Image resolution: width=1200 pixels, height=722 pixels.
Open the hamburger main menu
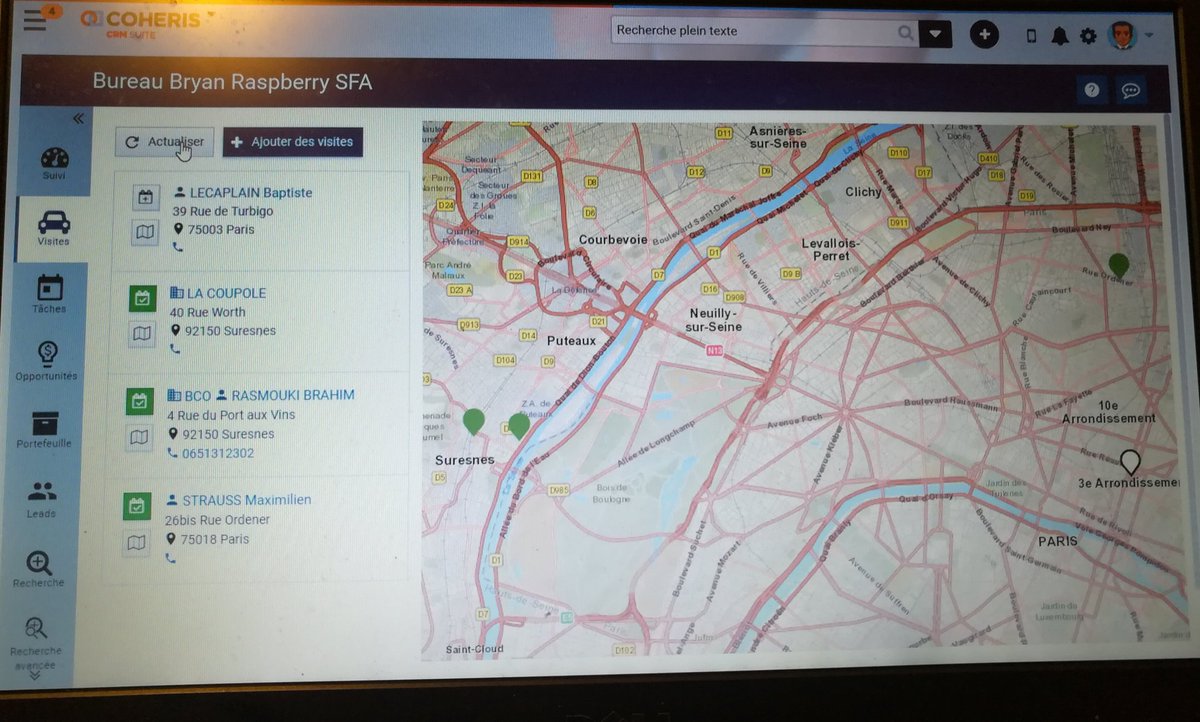(x=35, y=19)
